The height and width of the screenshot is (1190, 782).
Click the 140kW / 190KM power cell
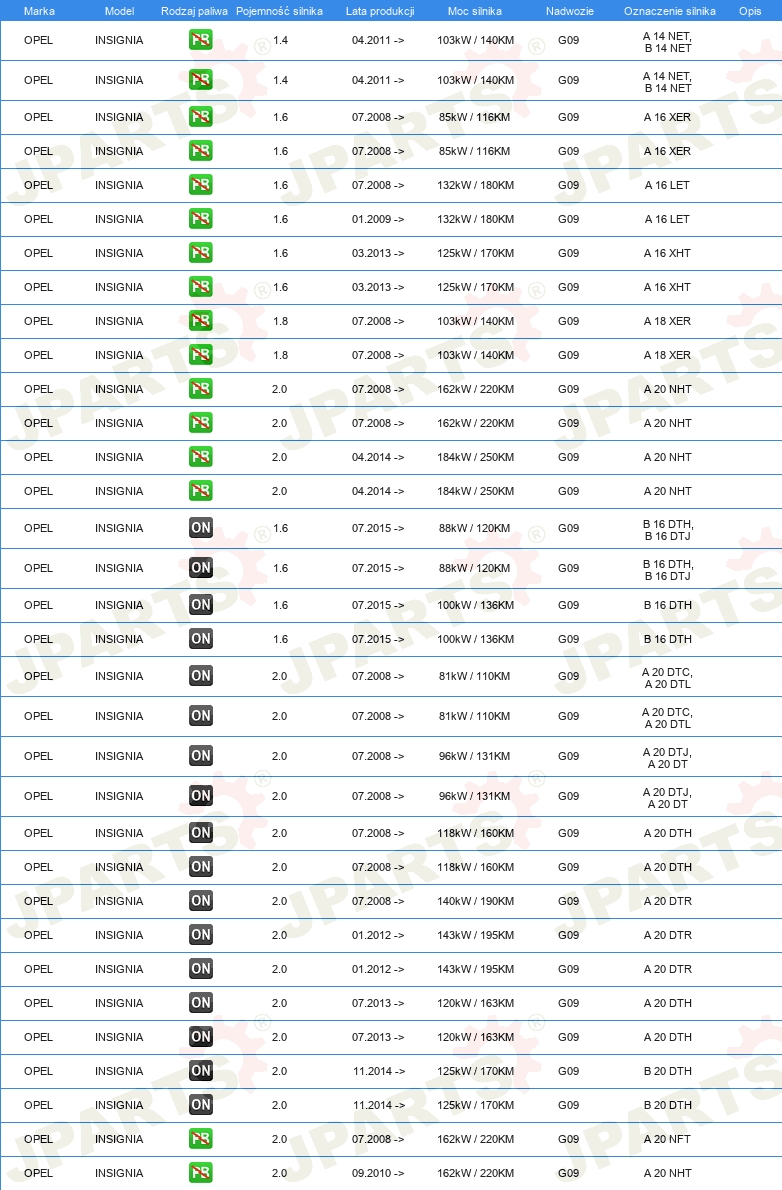click(x=475, y=902)
